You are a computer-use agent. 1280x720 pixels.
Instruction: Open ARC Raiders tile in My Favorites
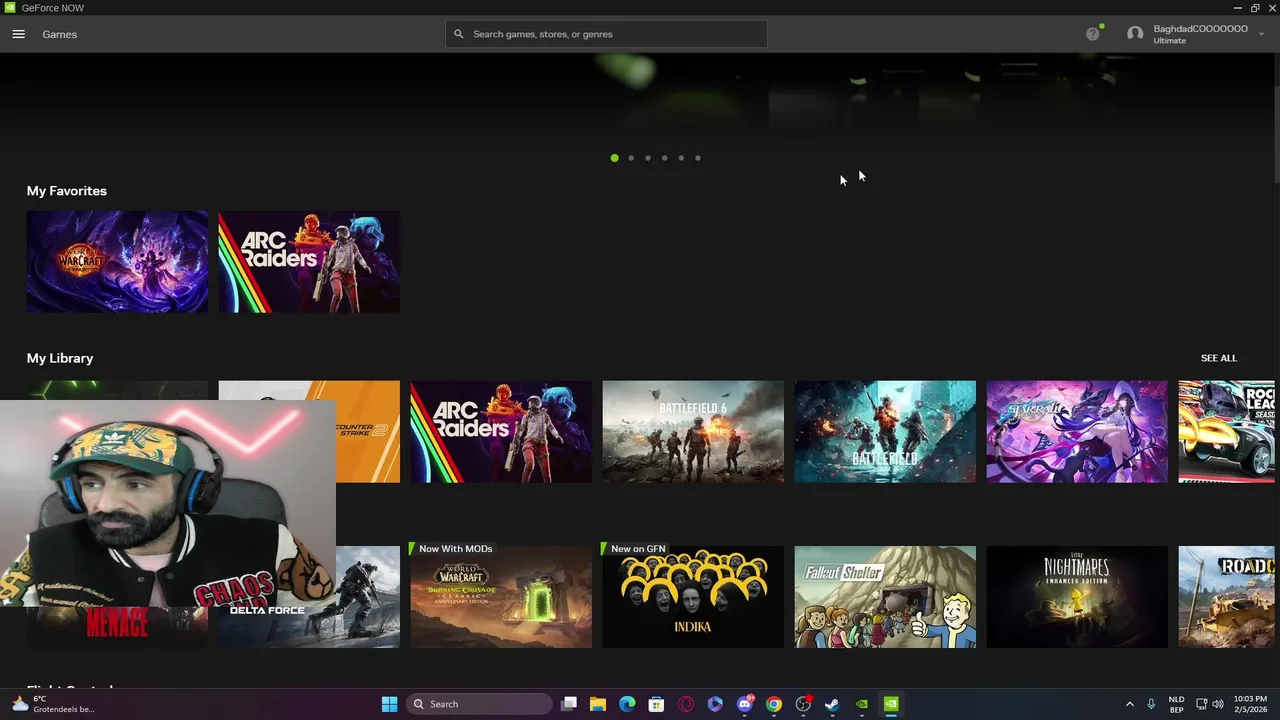pyautogui.click(x=309, y=262)
